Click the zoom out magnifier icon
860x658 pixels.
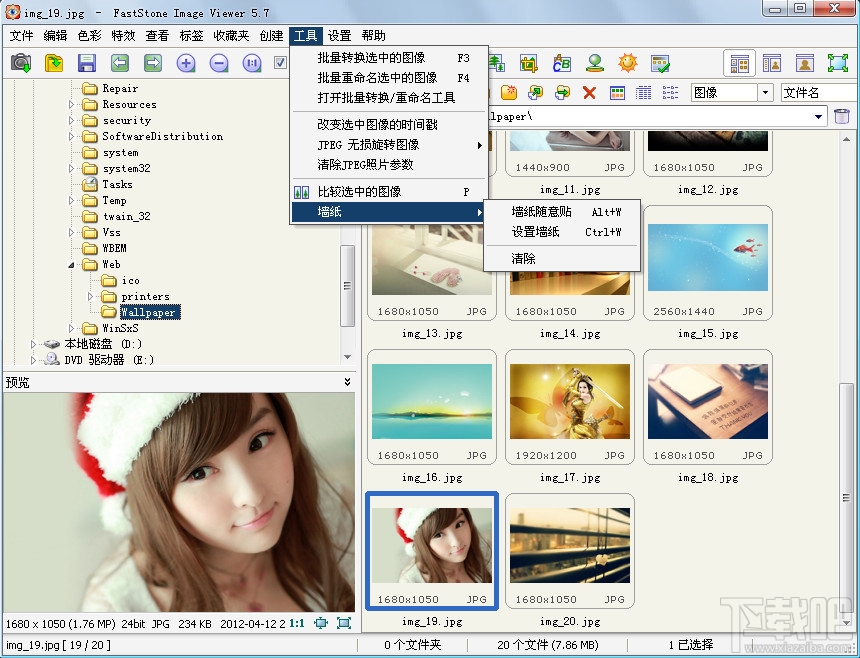pyautogui.click(x=219, y=62)
